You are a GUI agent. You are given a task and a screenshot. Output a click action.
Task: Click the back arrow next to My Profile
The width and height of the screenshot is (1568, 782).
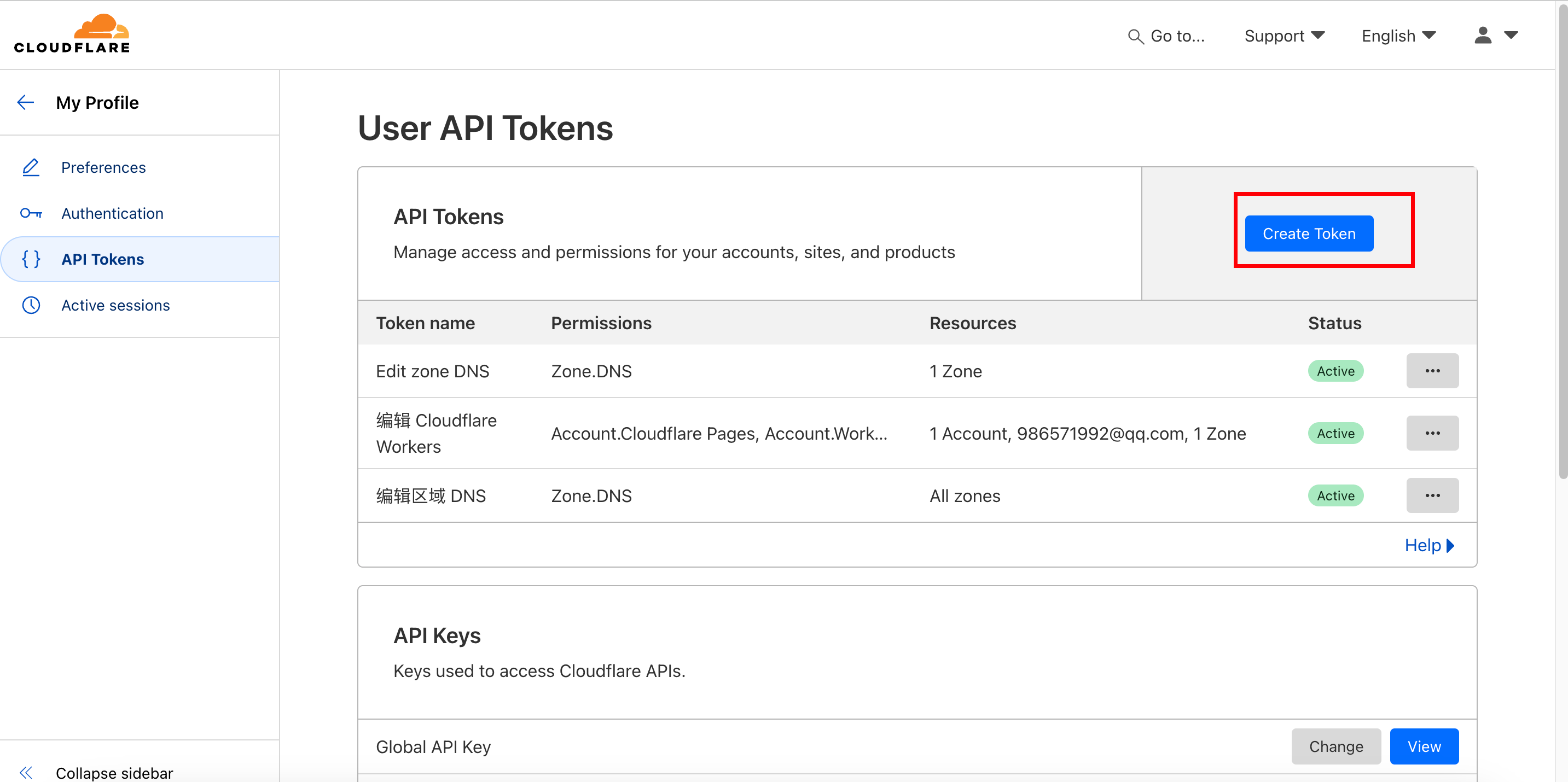[x=26, y=102]
